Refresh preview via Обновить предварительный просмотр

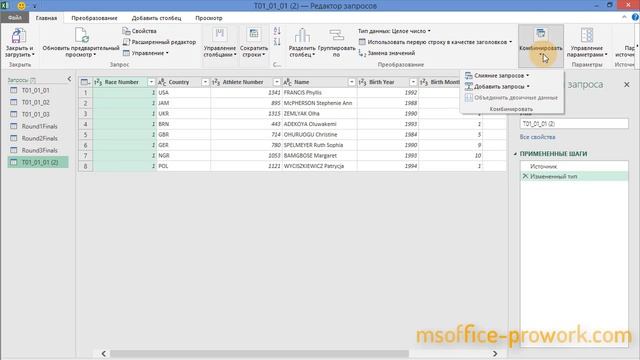pos(81,42)
